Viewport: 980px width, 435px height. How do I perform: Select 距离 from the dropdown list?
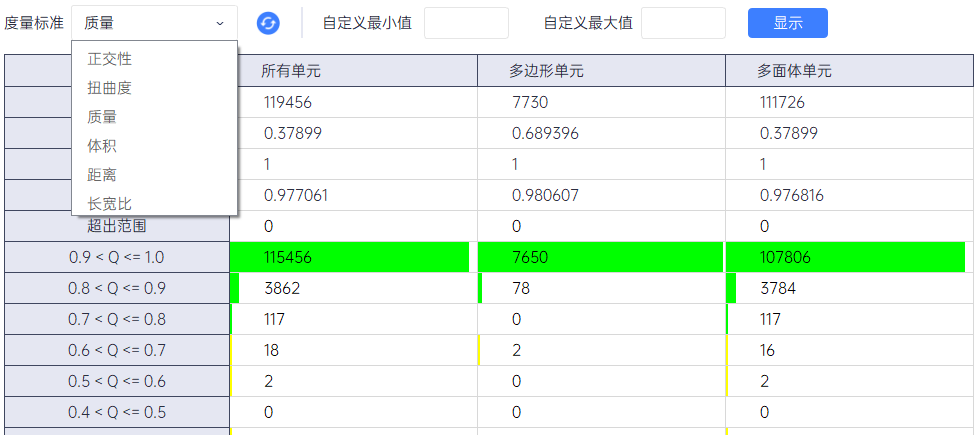[154, 175]
